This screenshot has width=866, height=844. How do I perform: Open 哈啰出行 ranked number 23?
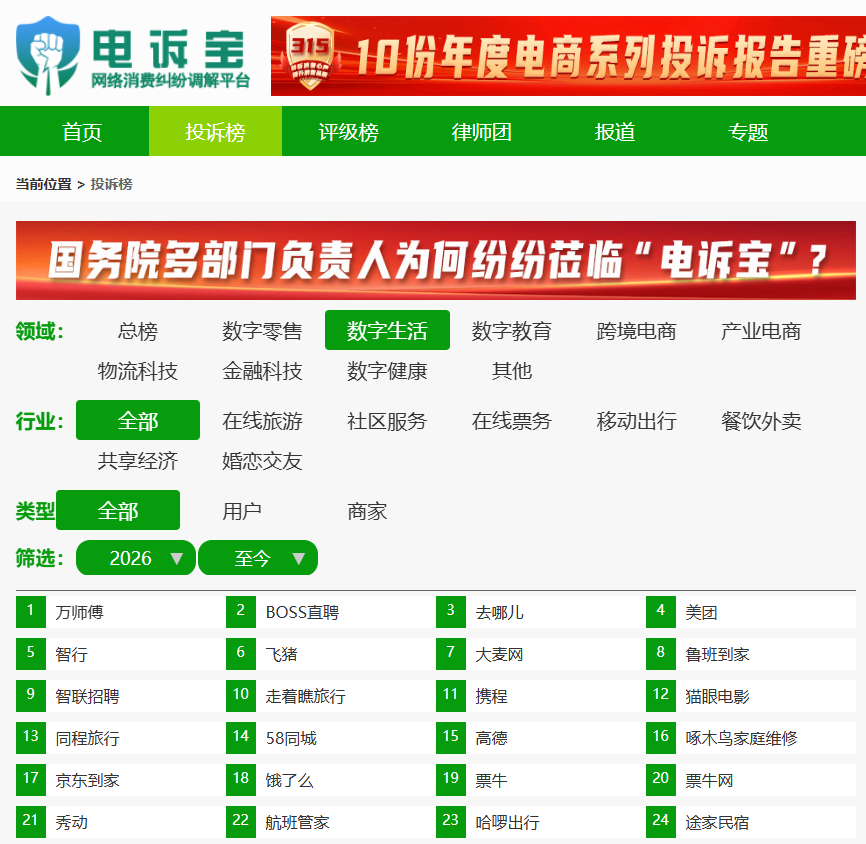point(507,822)
